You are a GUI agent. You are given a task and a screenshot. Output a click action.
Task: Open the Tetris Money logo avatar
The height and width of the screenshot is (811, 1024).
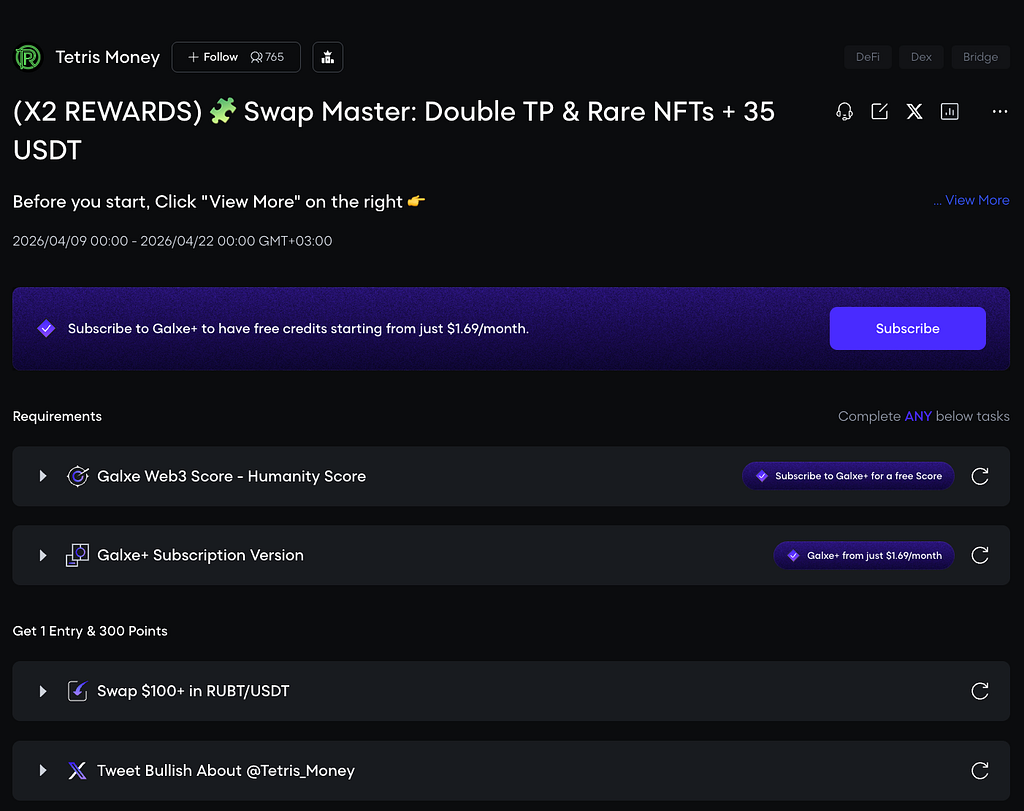(27, 57)
